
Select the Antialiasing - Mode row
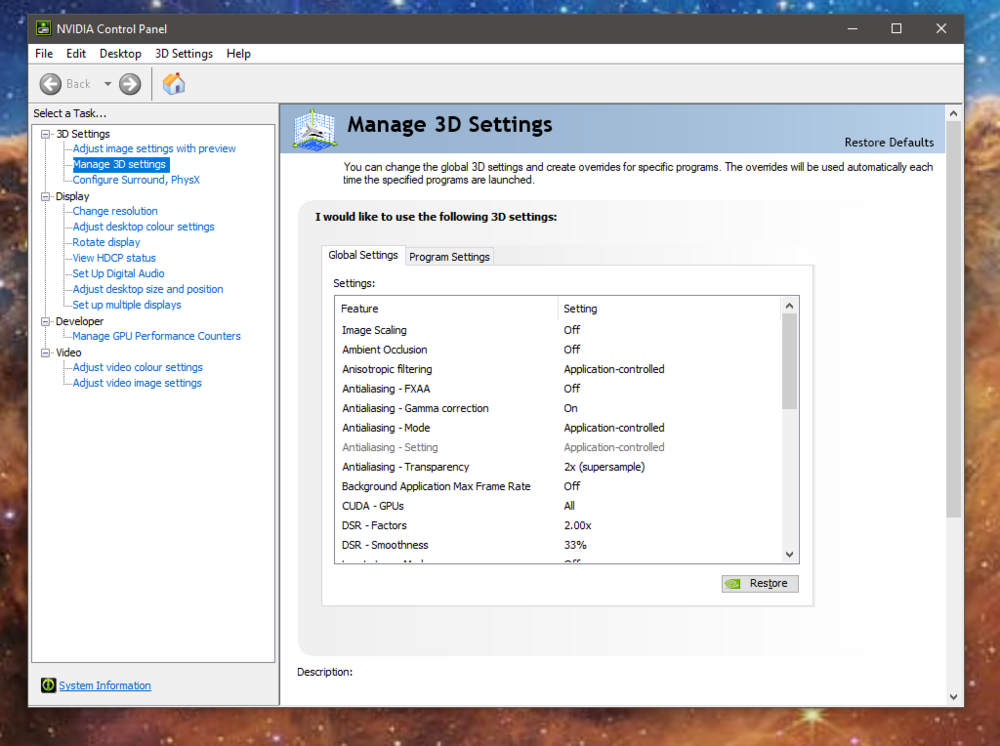pos(559,428)
